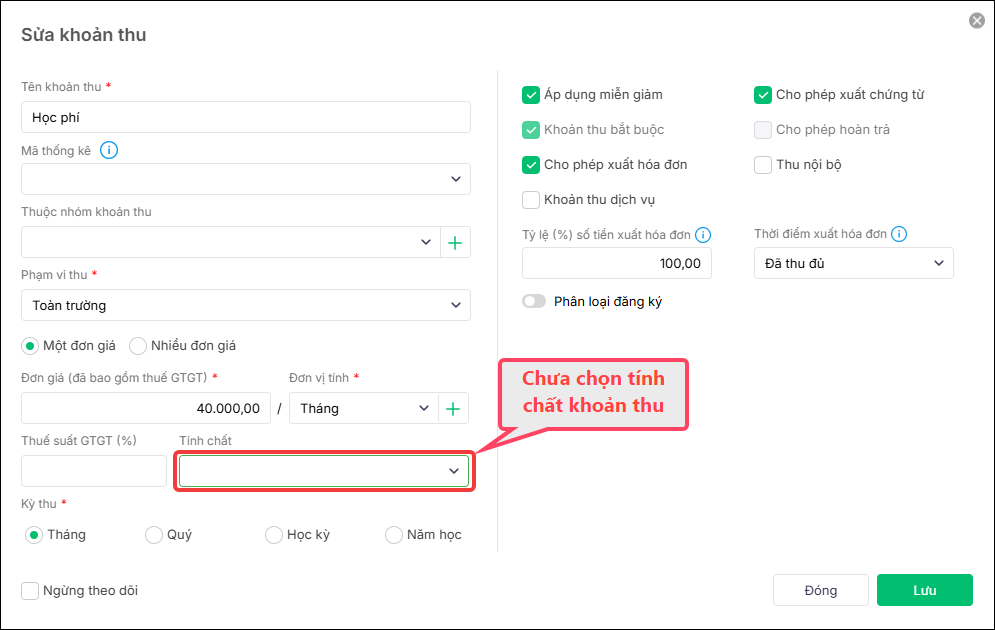Toggle Khoản thu bắt buộc checkbox
Image resolution: width=995 pixels, height=630 pixels.
[x=530, y=130]
